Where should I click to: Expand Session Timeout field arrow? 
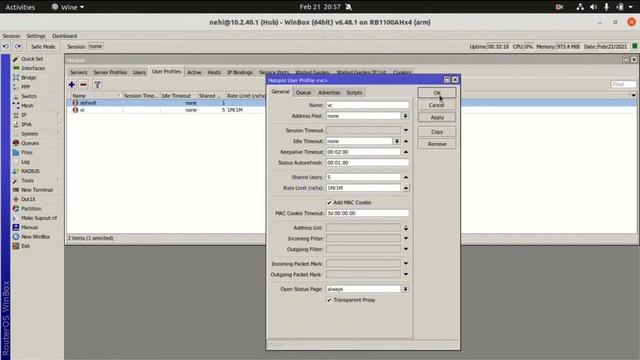coord(406,130)
